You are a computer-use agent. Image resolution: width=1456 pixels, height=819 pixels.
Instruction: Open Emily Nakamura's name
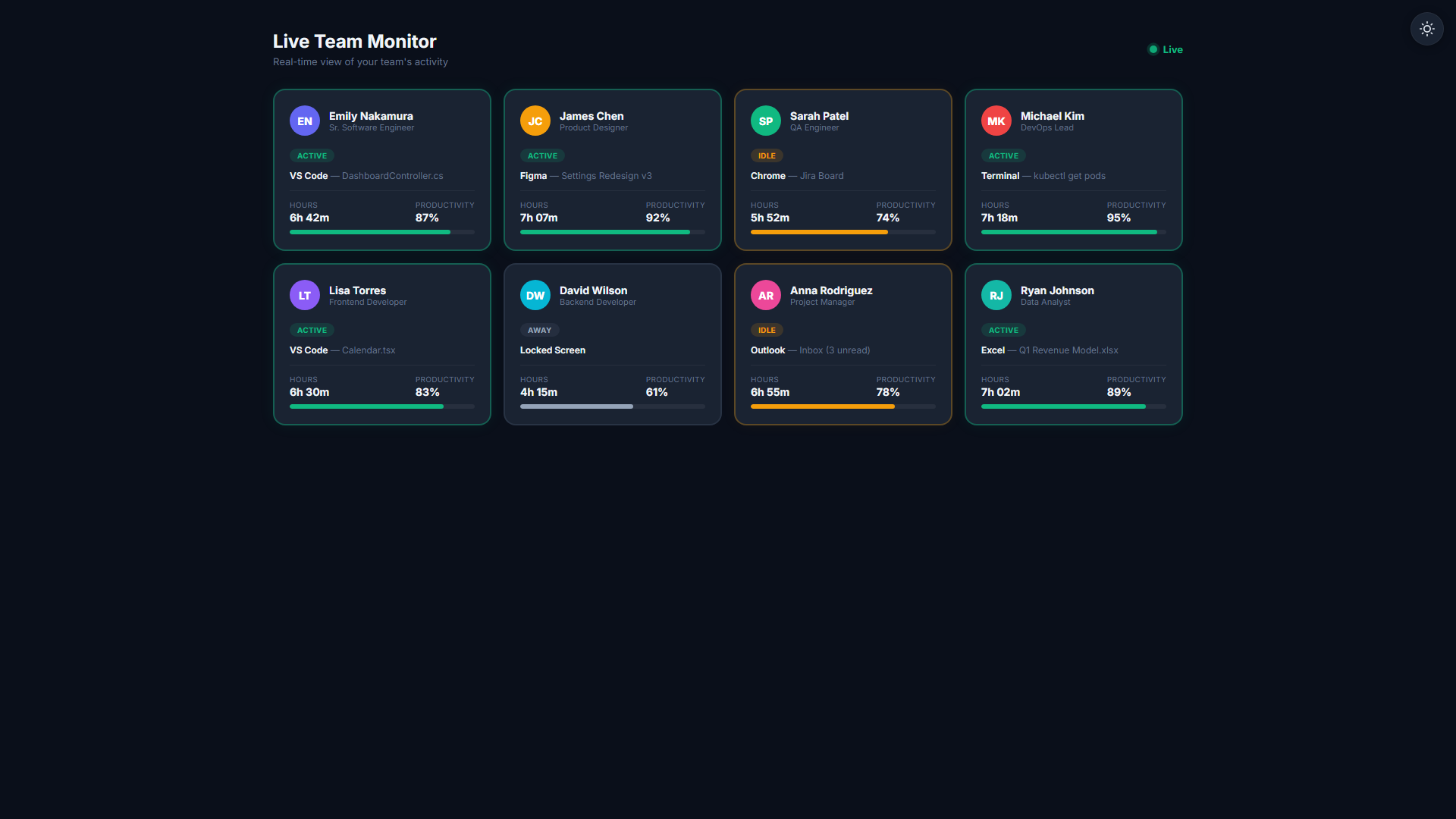(371, 116)
